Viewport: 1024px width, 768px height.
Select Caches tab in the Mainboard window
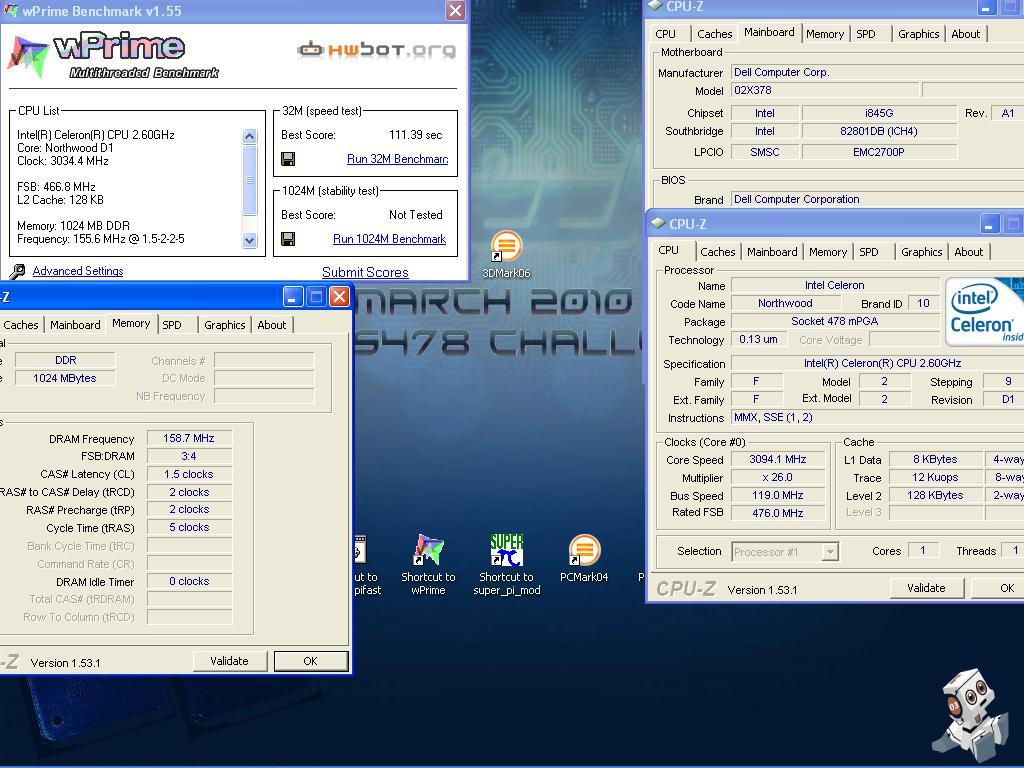click(714, 34)
